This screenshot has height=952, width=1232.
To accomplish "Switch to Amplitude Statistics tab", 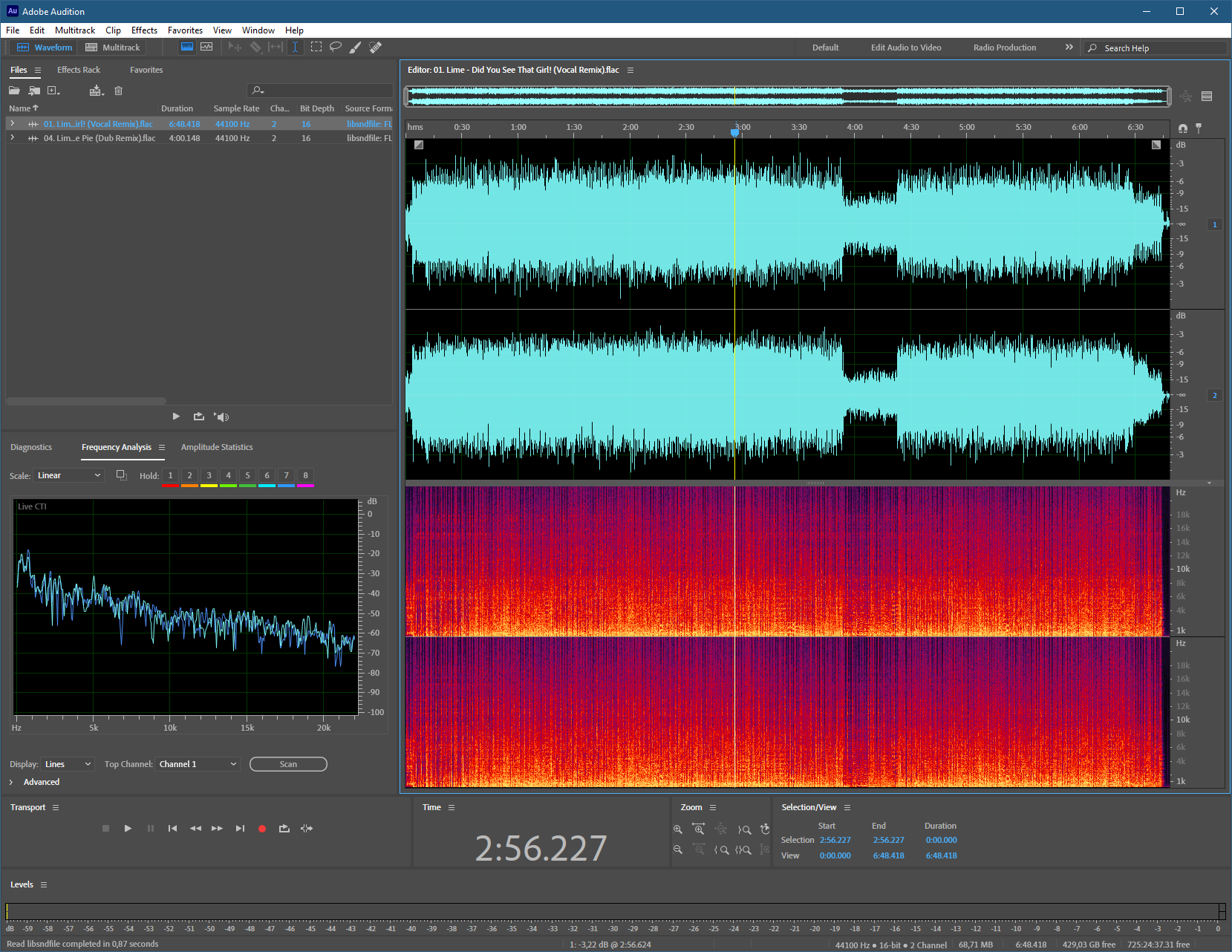I will pos(217,447).
